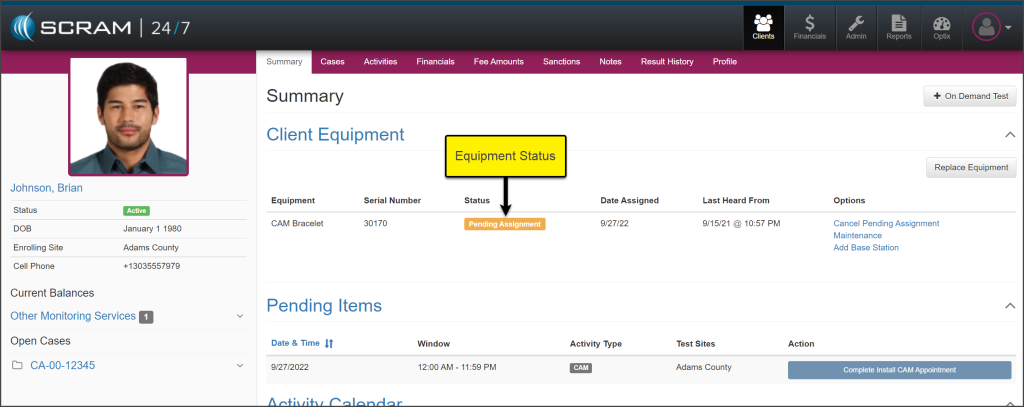
Task: Switch to the Cases tab
Action: [x=332, y=62]
